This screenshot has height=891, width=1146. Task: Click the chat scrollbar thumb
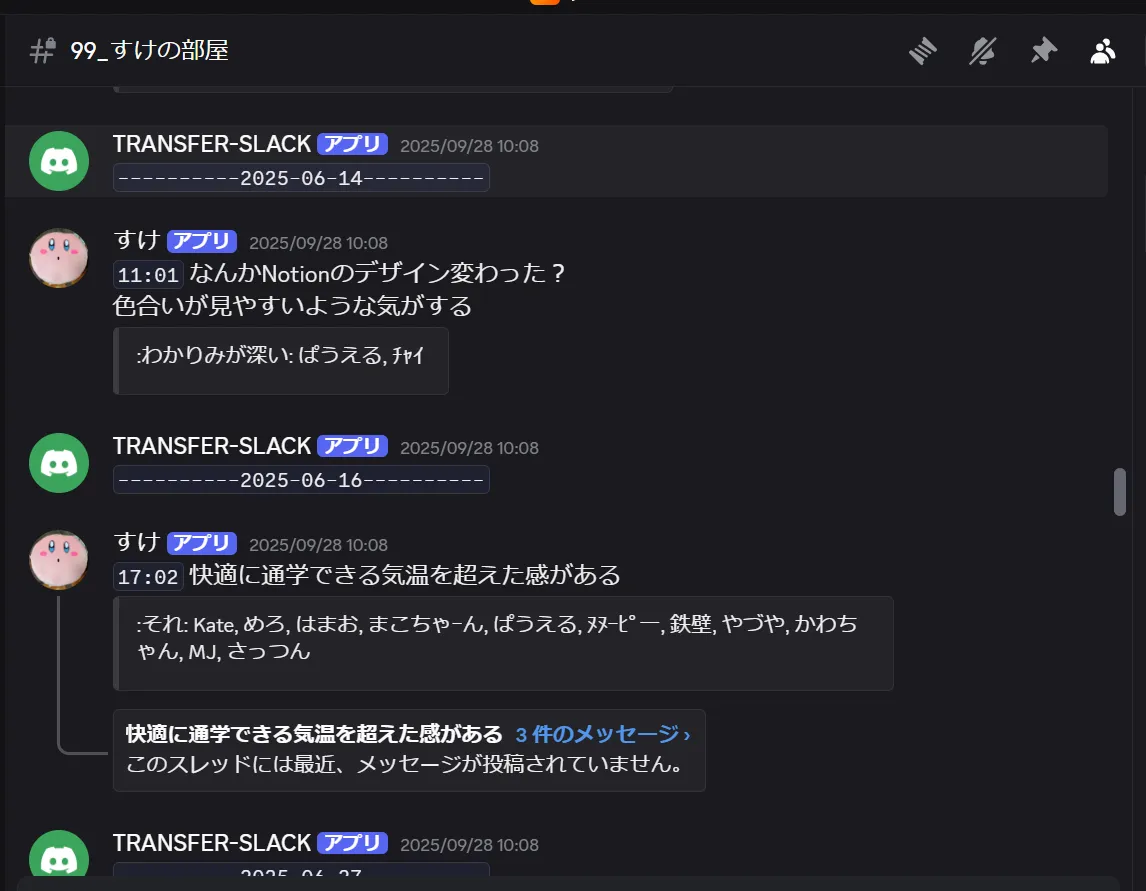tap(1120, 492)
